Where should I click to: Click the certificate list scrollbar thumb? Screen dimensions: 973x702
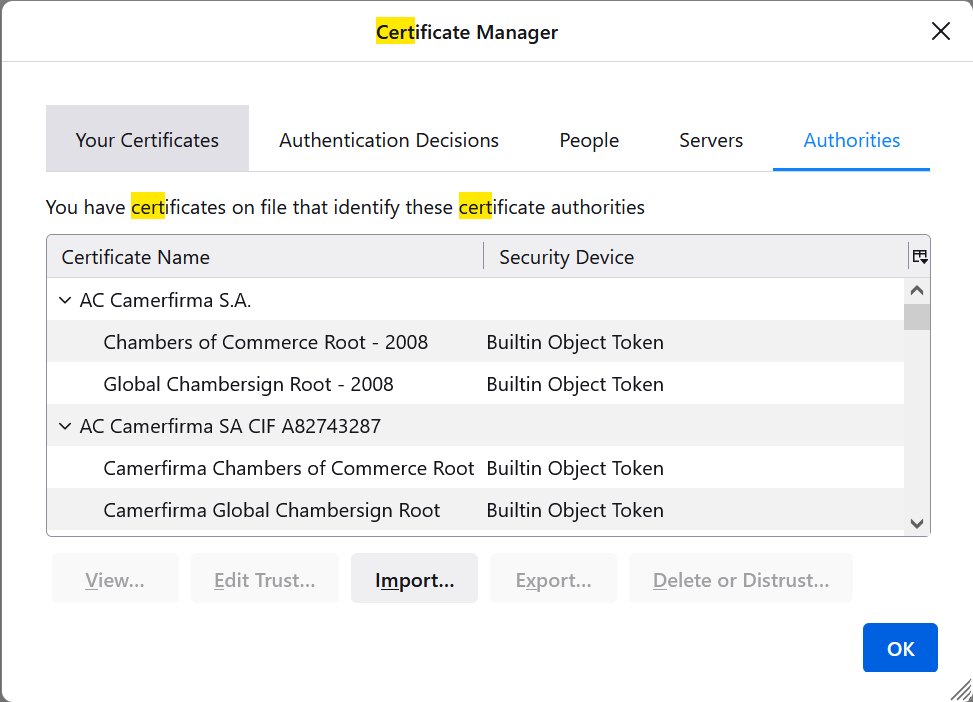pyautogui.click(x=917, y=317)
